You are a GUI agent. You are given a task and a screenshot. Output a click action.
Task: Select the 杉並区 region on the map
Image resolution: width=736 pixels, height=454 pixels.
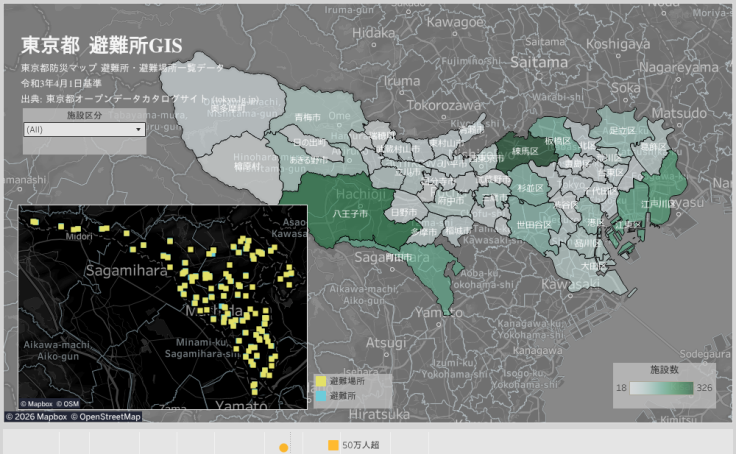(530, 188)
